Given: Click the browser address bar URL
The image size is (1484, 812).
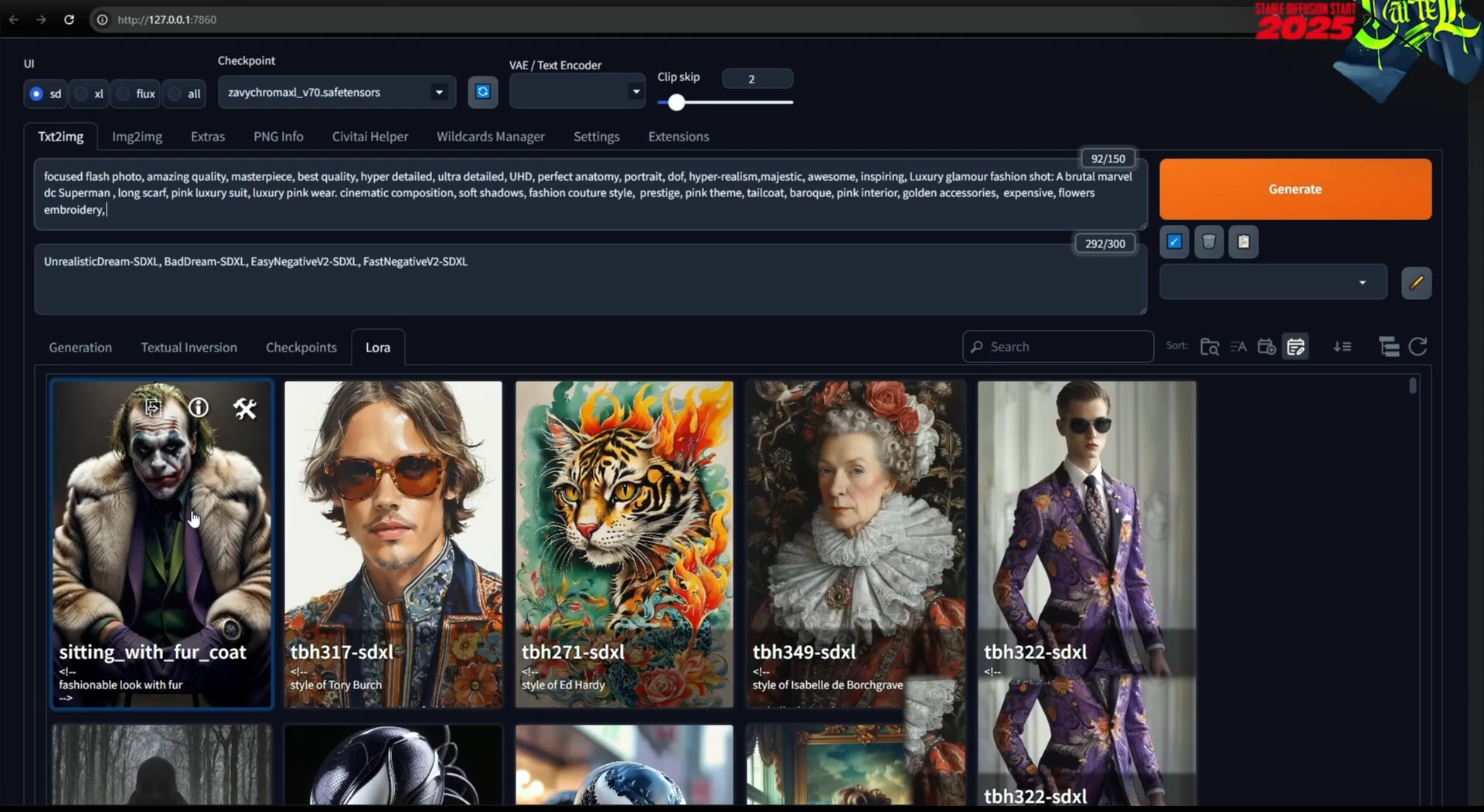Looking at the screenshot, I should click(167, 19).
